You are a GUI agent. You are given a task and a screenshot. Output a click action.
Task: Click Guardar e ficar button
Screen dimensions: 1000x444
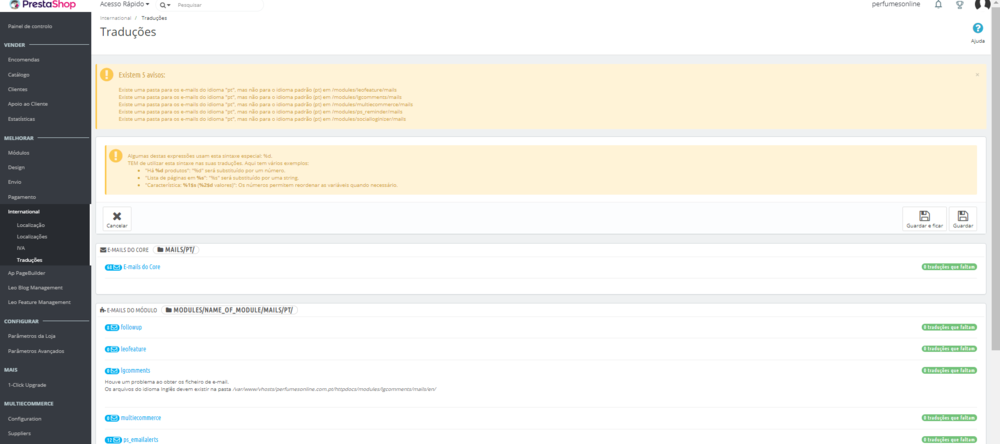pyautogui.click(x=924, y=219)
